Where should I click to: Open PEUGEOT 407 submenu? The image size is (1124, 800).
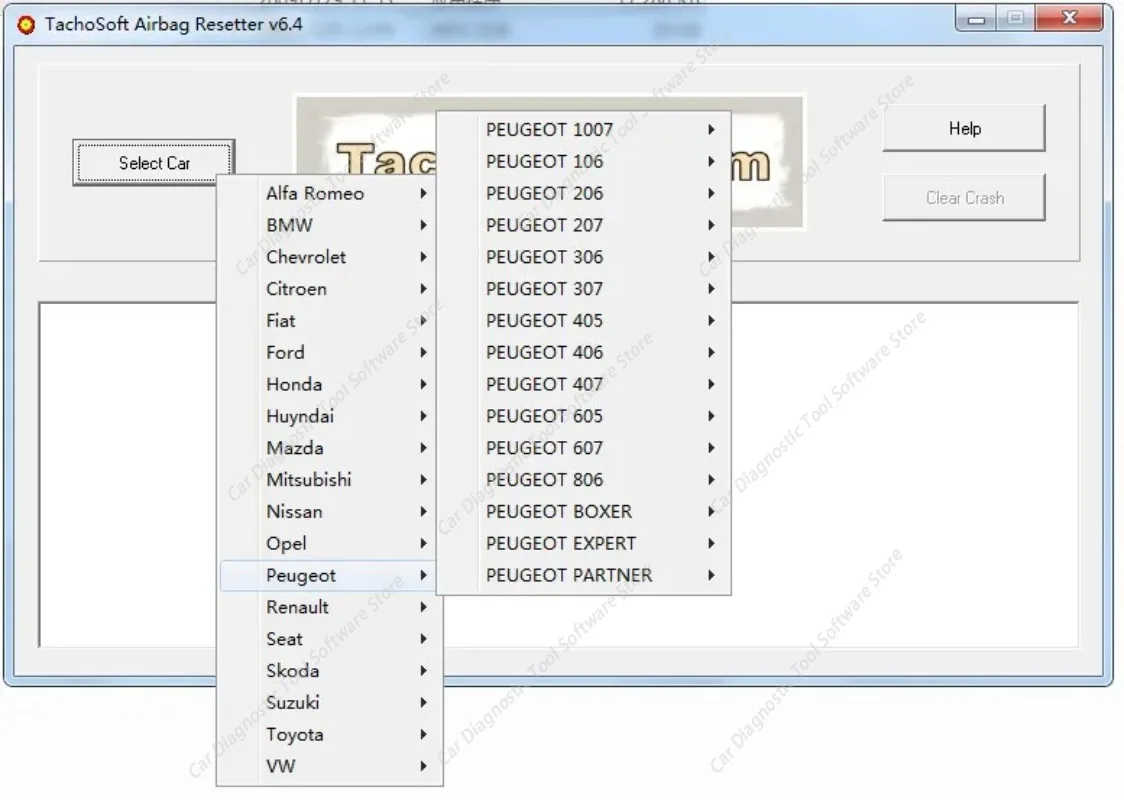pos(584,384)
